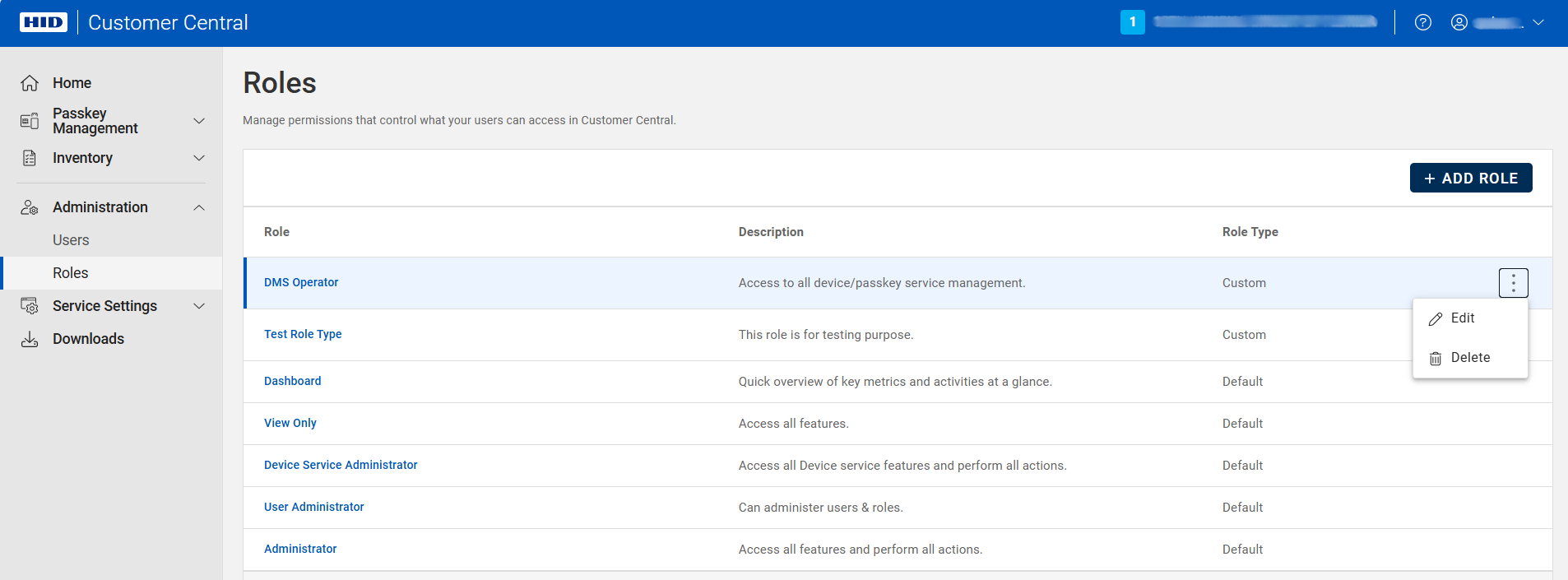The height and width of the screenshot is (580, 1568).
Task: Click the blue notification badge numbered 1
Action: (1133, 22)
